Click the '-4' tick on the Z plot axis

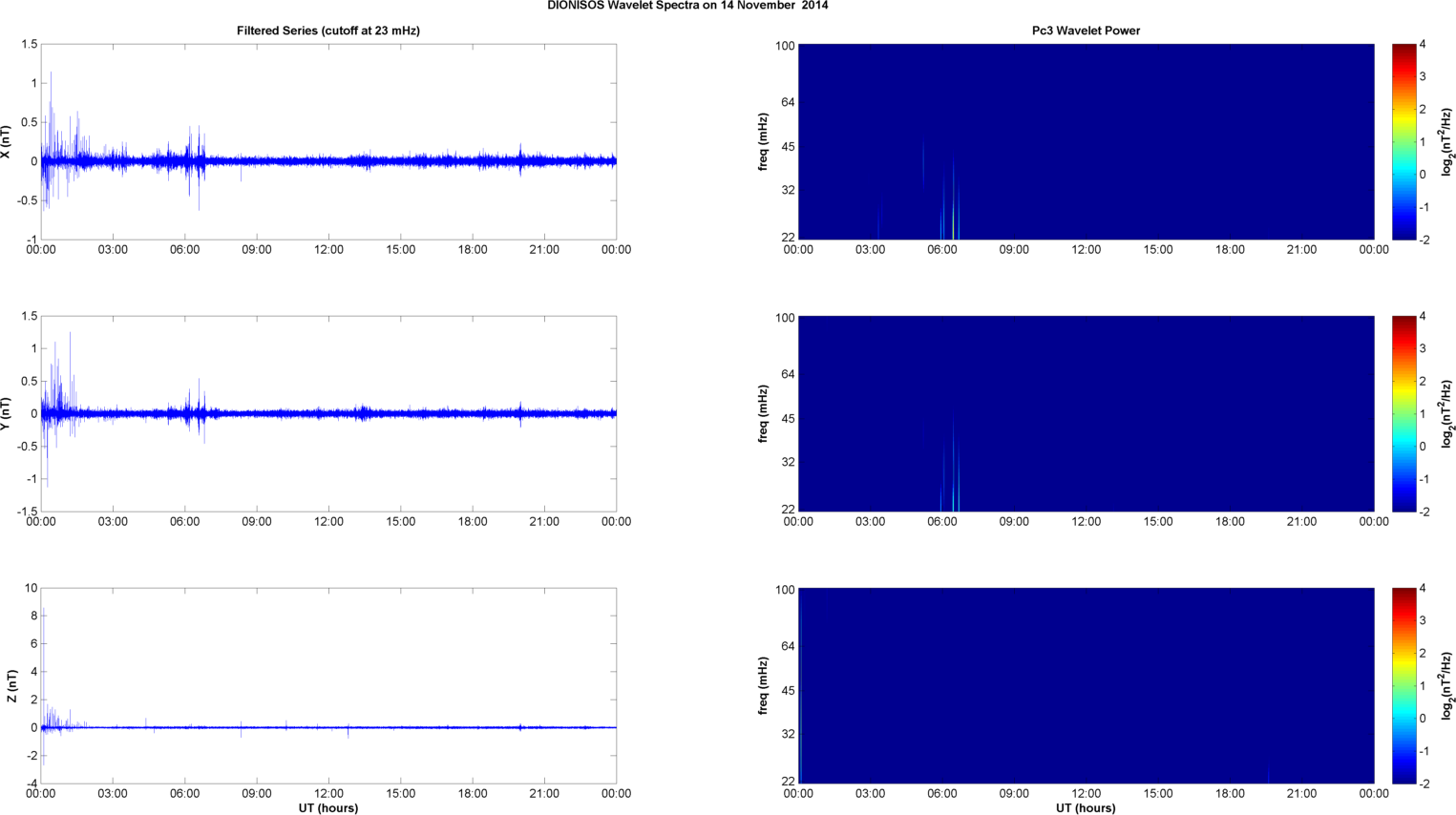point(32,784)
